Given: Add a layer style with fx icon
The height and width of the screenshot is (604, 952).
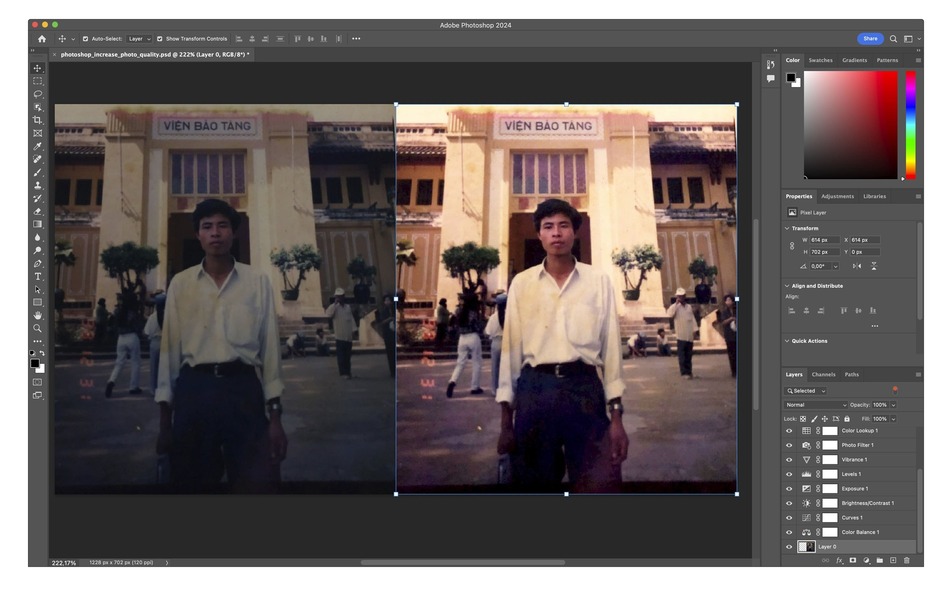Looking at the screenshot, I should (840, 560).
